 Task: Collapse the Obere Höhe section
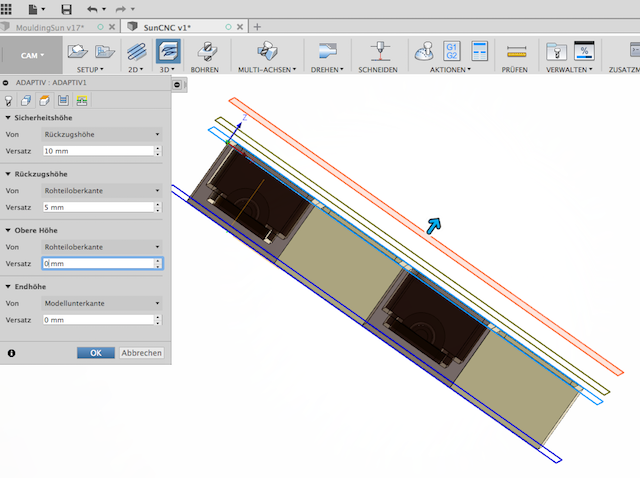coord(8,230)
